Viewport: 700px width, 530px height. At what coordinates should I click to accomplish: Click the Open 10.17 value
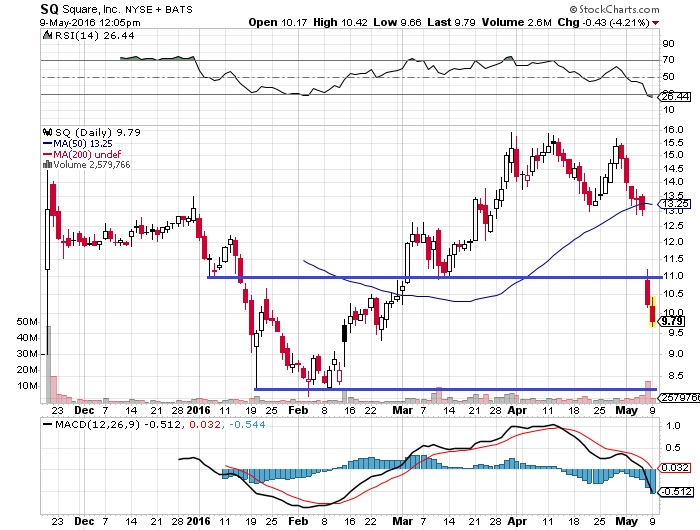[x=278, y=22]
